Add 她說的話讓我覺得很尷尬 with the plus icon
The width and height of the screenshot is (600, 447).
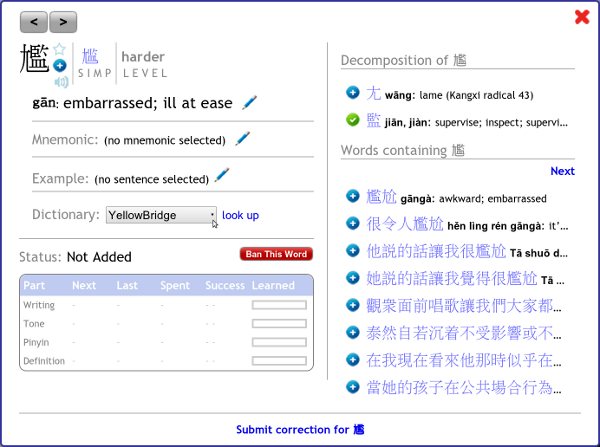click(x=352, y=277)
